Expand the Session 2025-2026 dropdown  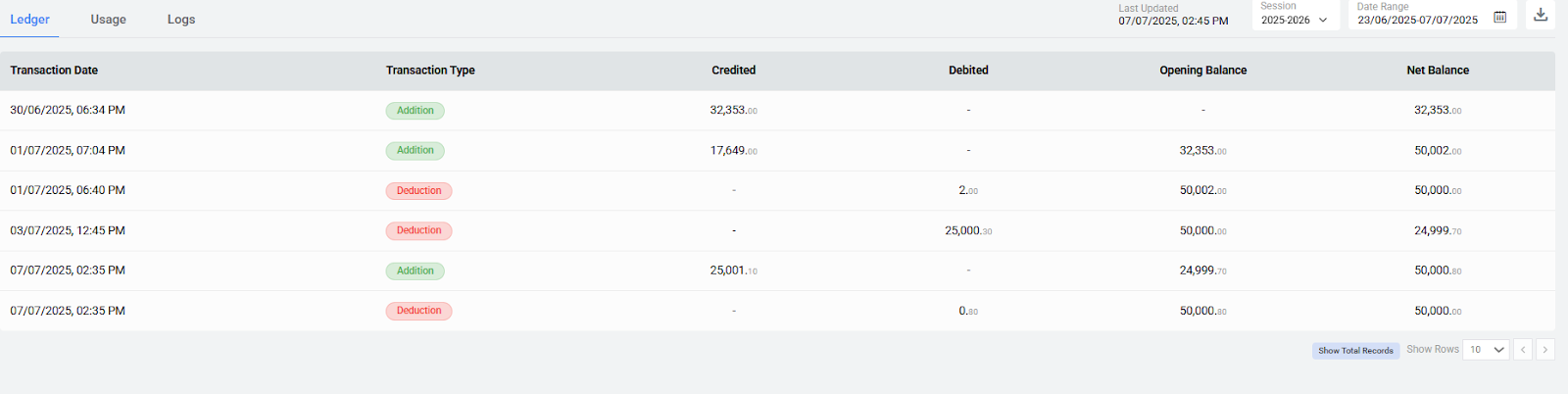coord(1295,20)
